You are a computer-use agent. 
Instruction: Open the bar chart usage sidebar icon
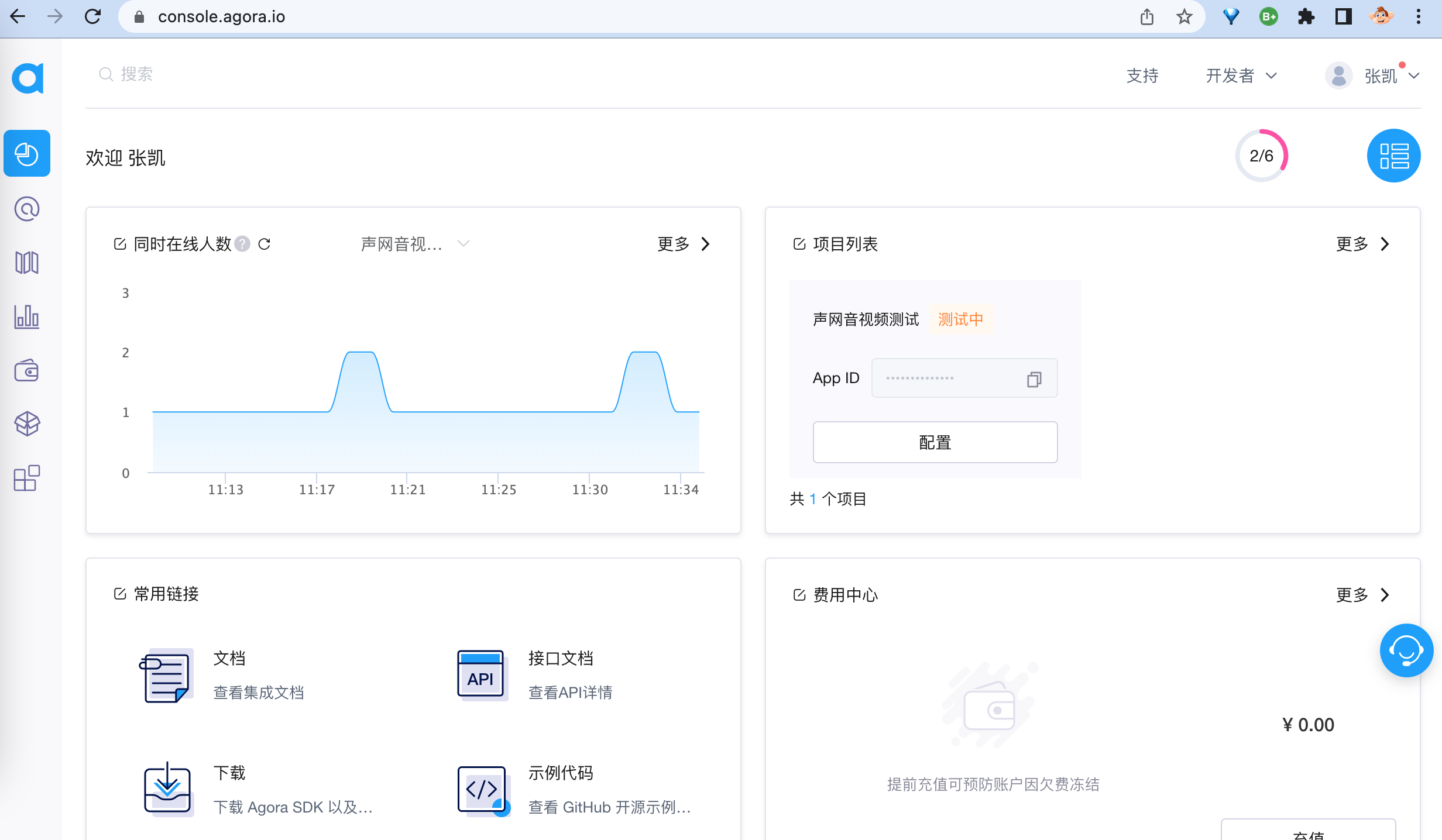point(27,316)
